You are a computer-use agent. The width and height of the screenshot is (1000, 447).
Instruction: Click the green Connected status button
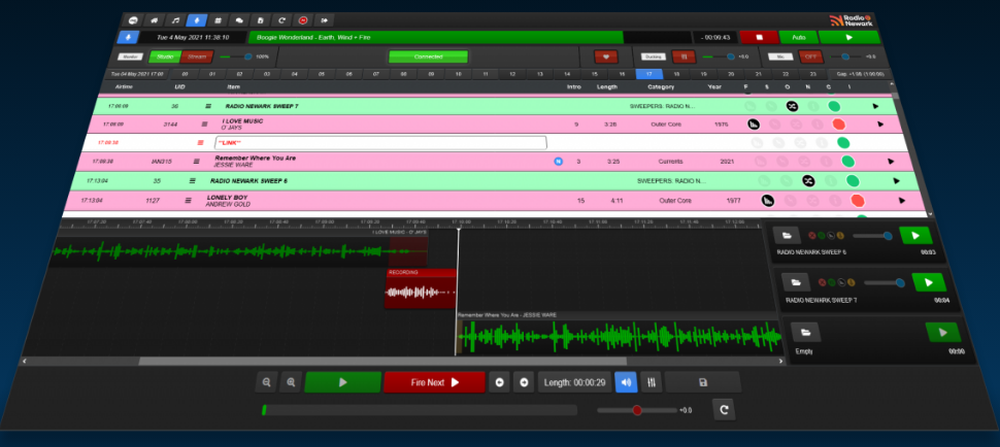[428, 57]
